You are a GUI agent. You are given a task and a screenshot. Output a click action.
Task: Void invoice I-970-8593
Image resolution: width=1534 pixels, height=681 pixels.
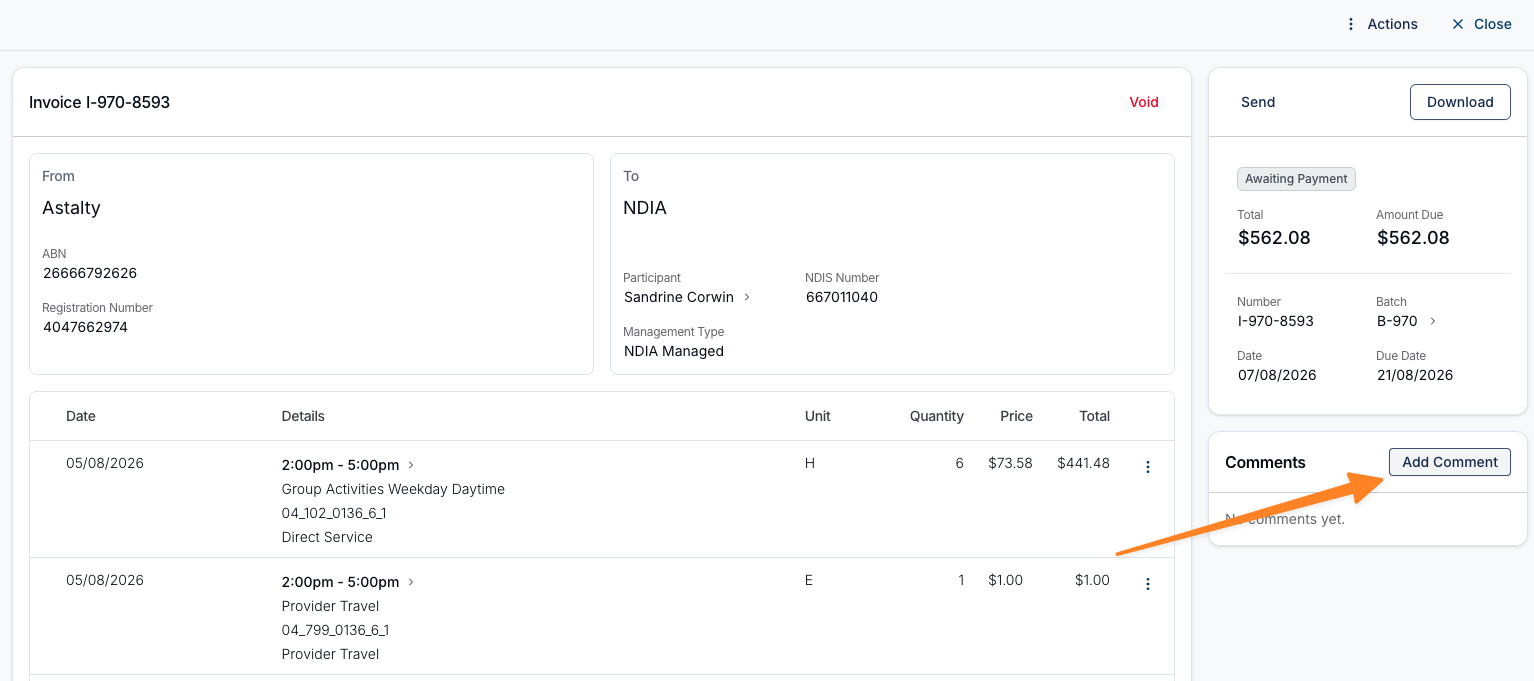[1144, 102]
